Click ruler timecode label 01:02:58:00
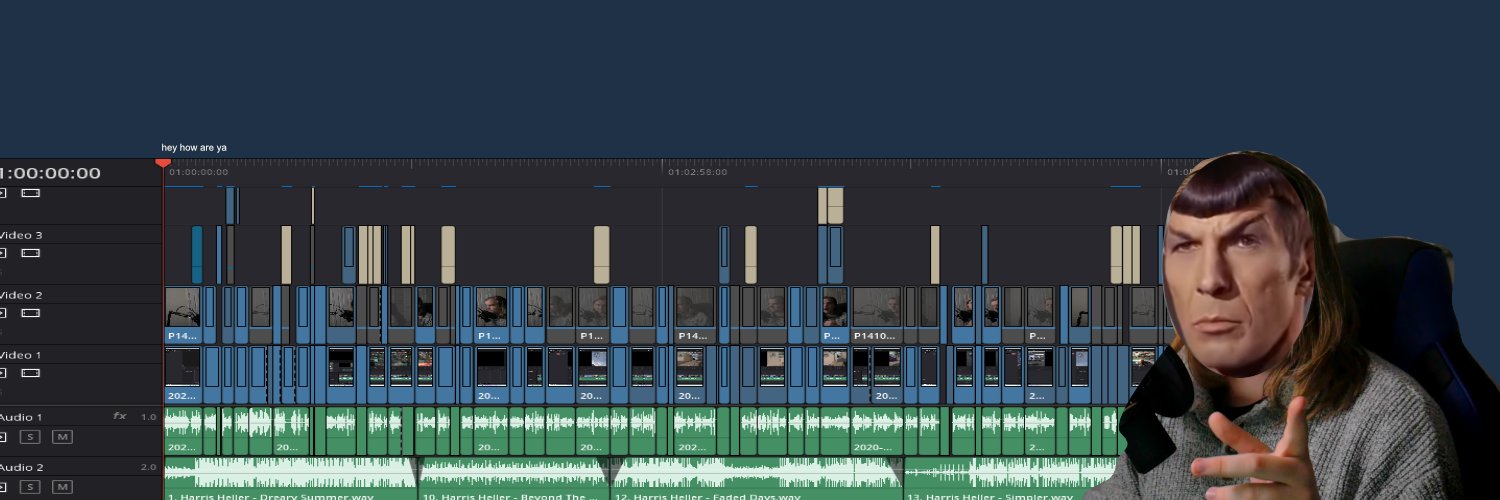This screenshot has width=1500, height=500. [698, 172]
